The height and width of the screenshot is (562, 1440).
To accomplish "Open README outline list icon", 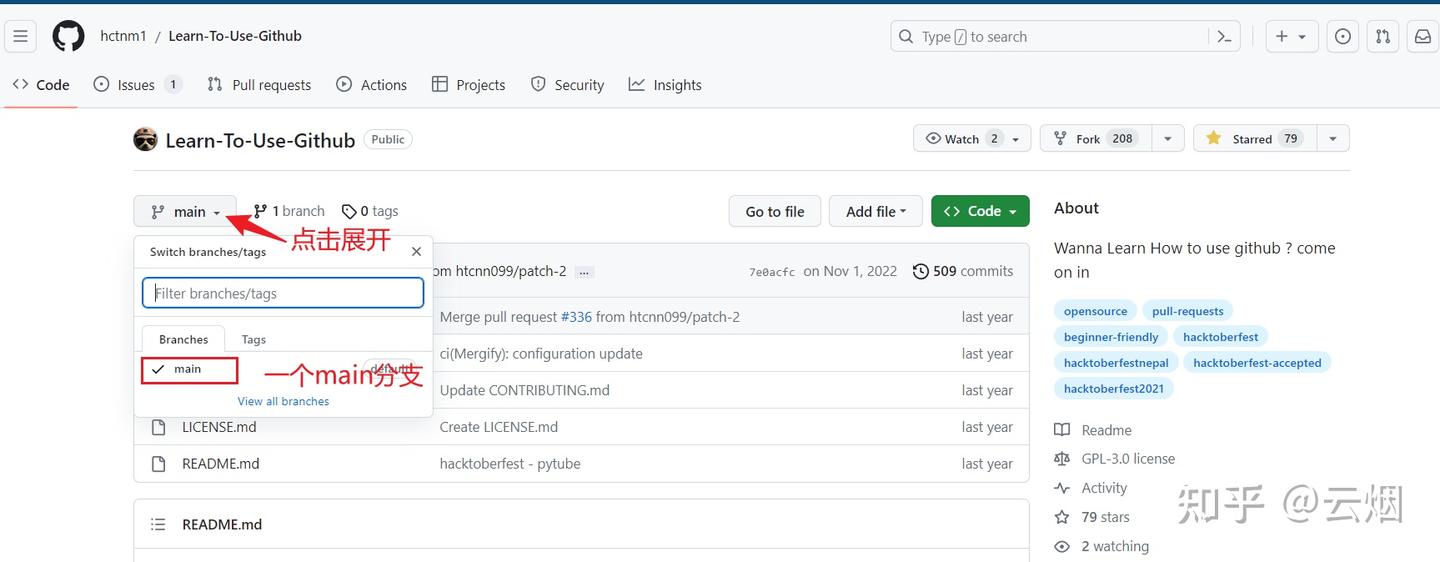I will point(158,524).
